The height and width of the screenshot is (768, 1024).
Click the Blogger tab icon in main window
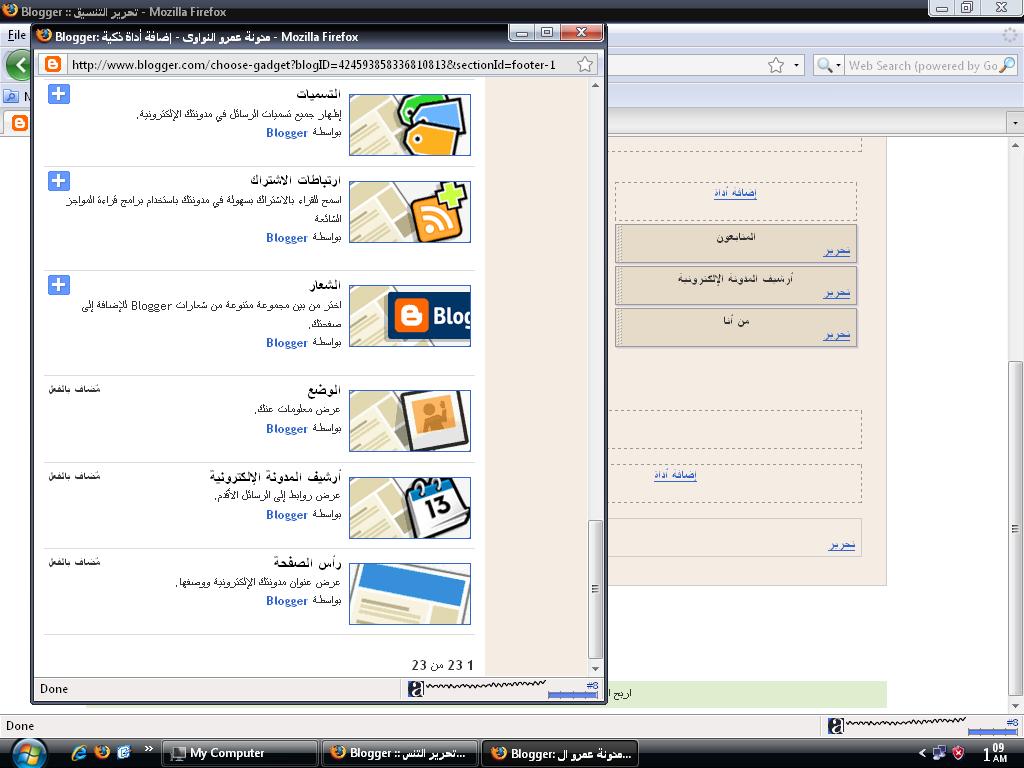pyautogui.click(x=20, y=122)
